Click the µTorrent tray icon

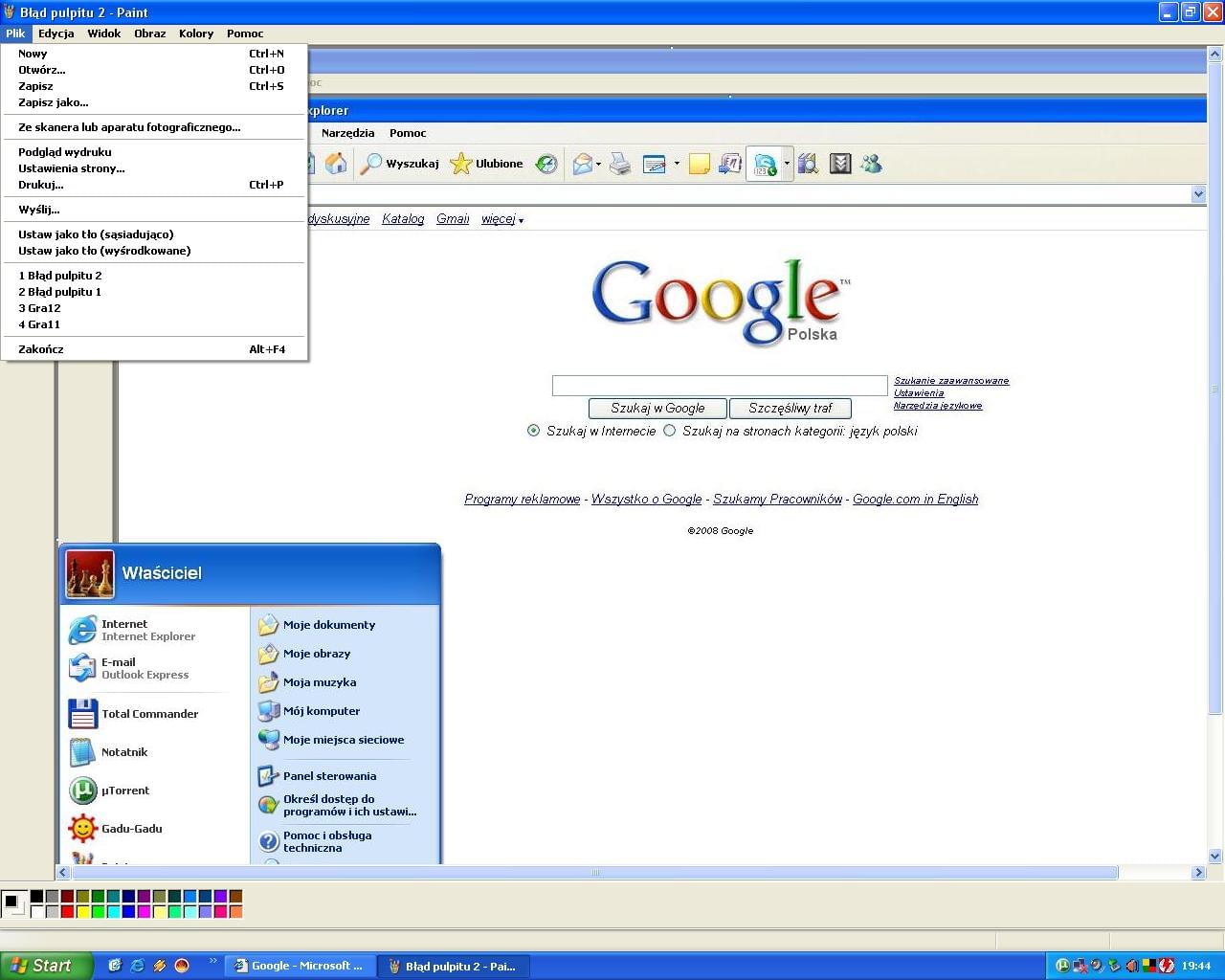1062,966
